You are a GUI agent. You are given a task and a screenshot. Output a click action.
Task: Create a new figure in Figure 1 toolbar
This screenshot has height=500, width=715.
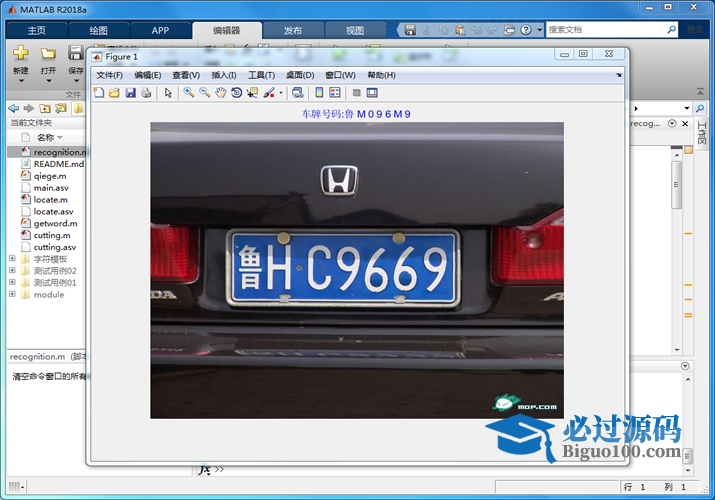coord(99,93)
